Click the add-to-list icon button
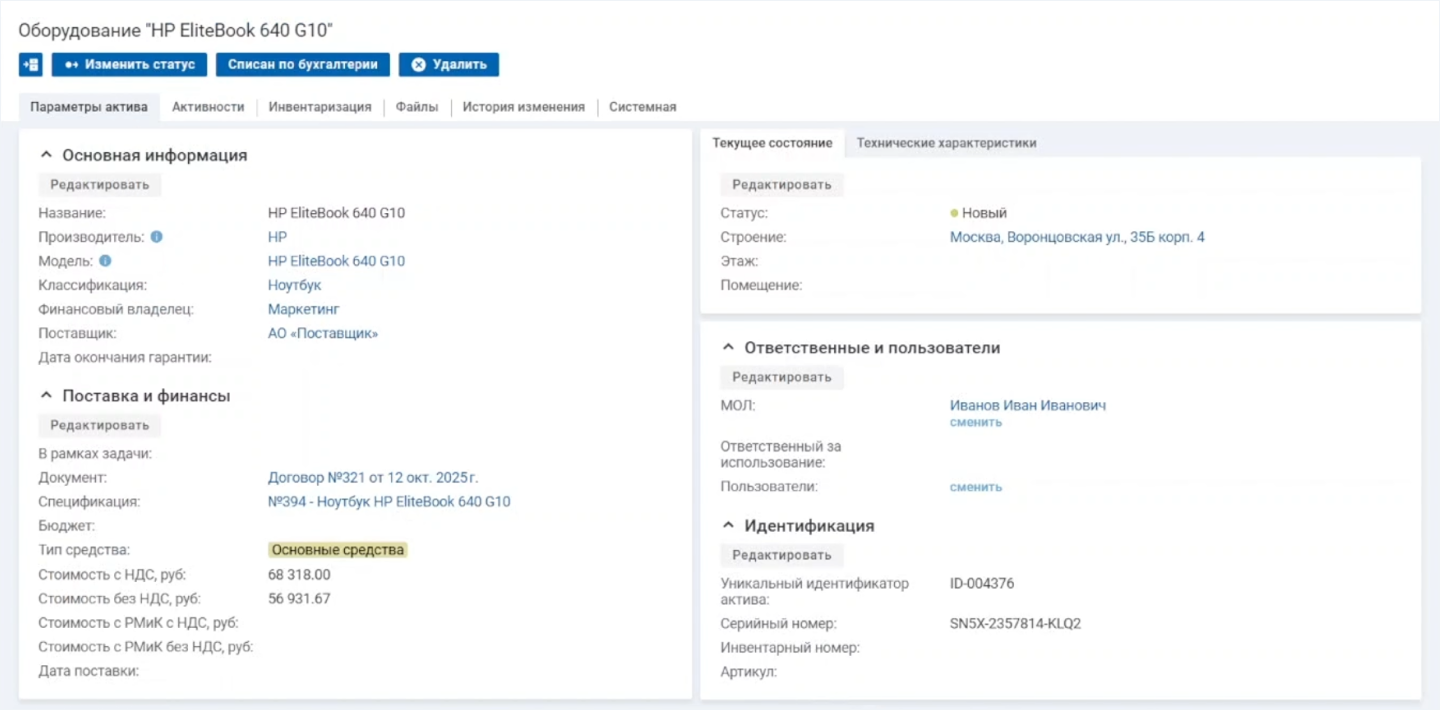 click(x=30, y=65)
